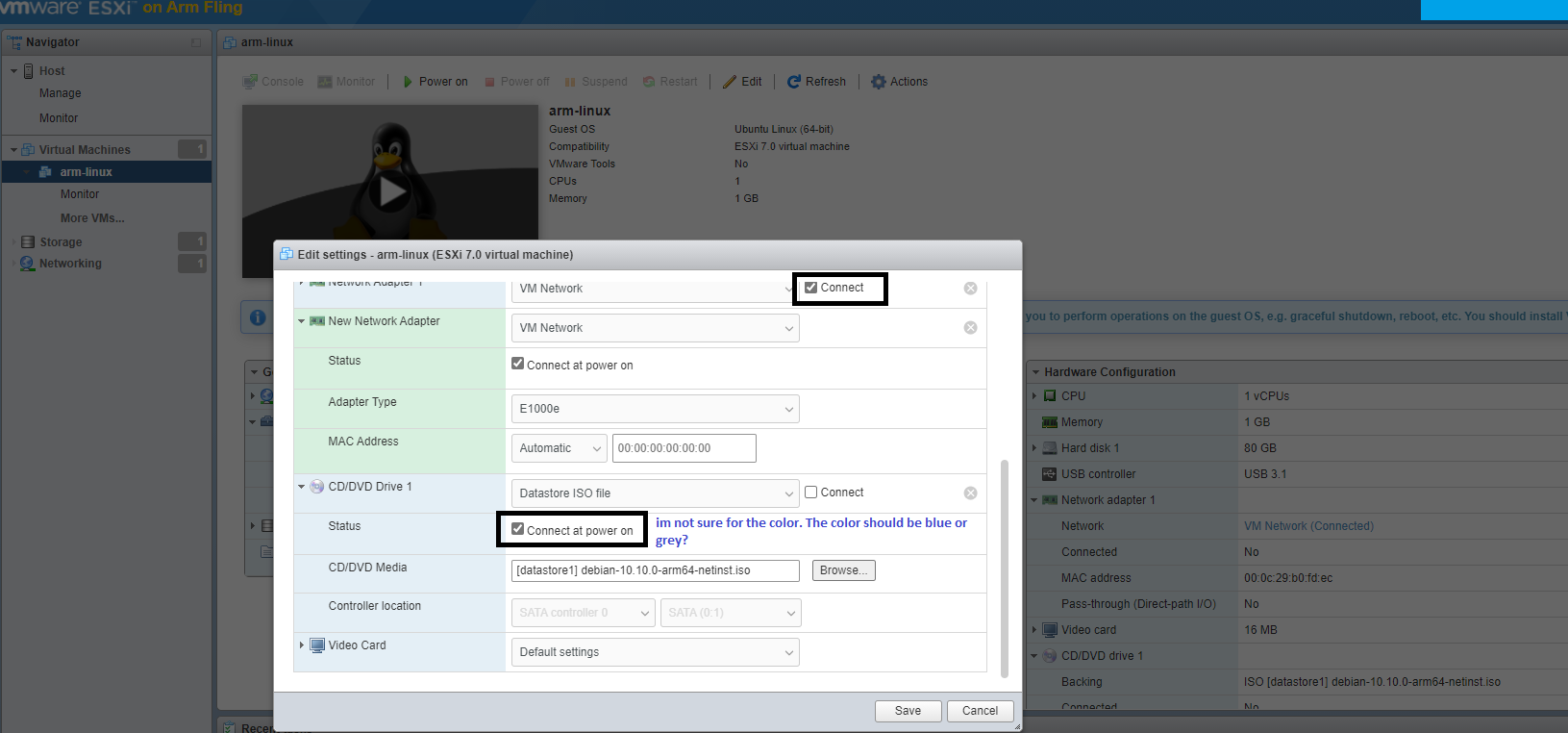Screen dimensions: 1568x733
Task: Click the Suspend icon
Action: [571, 82]
